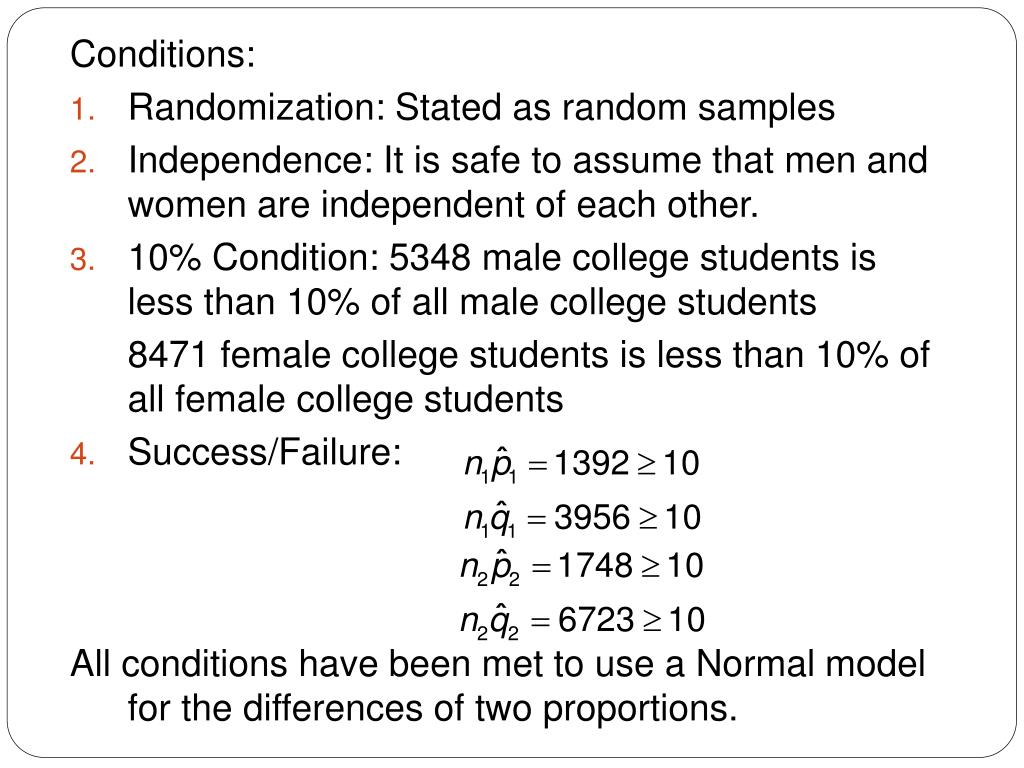Click "for the differences of two proportions" line
Viewport: 1024px width, 768px height.
click(x=432, y=709)
